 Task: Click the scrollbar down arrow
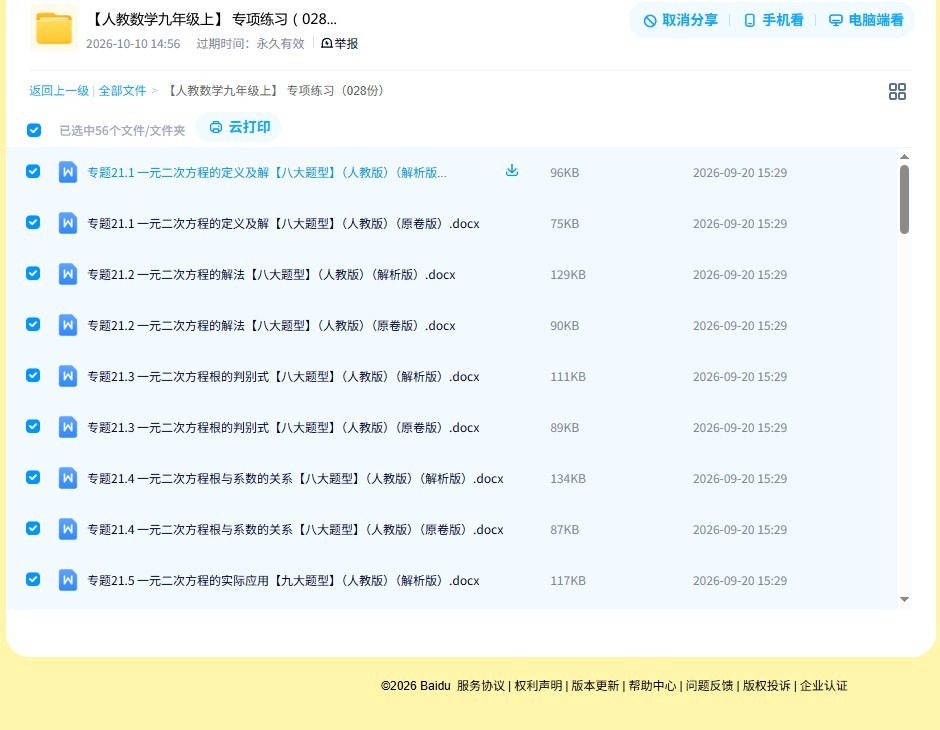point(905,599)
